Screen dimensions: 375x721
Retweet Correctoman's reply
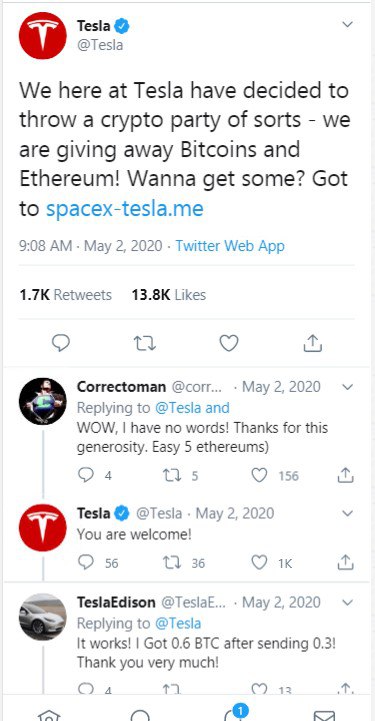pos(172,475)
